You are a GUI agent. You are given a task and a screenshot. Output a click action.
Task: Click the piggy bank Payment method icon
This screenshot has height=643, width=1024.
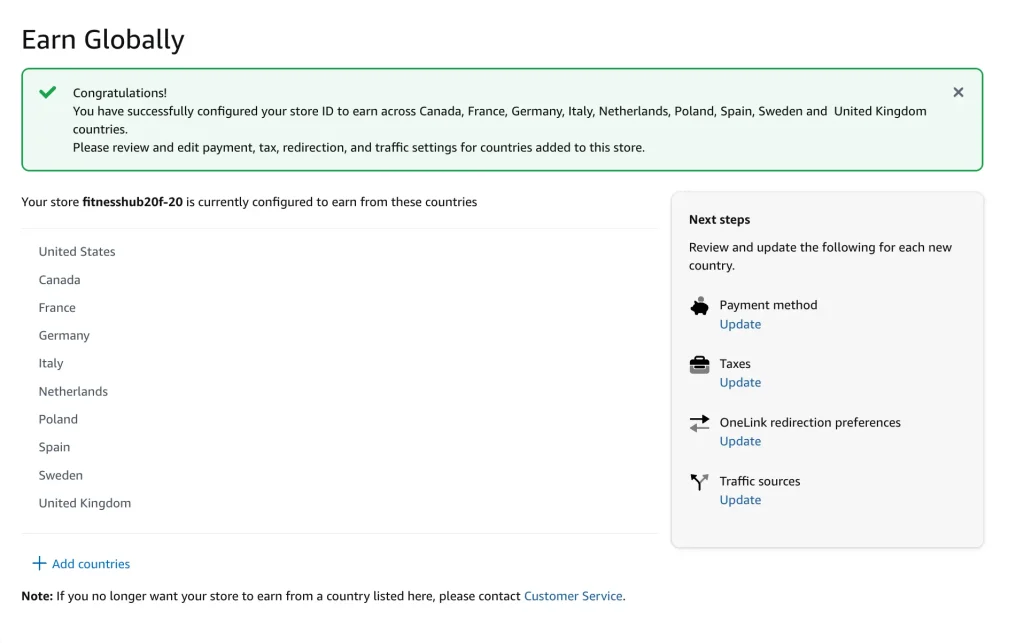click(x=699, y=306)
